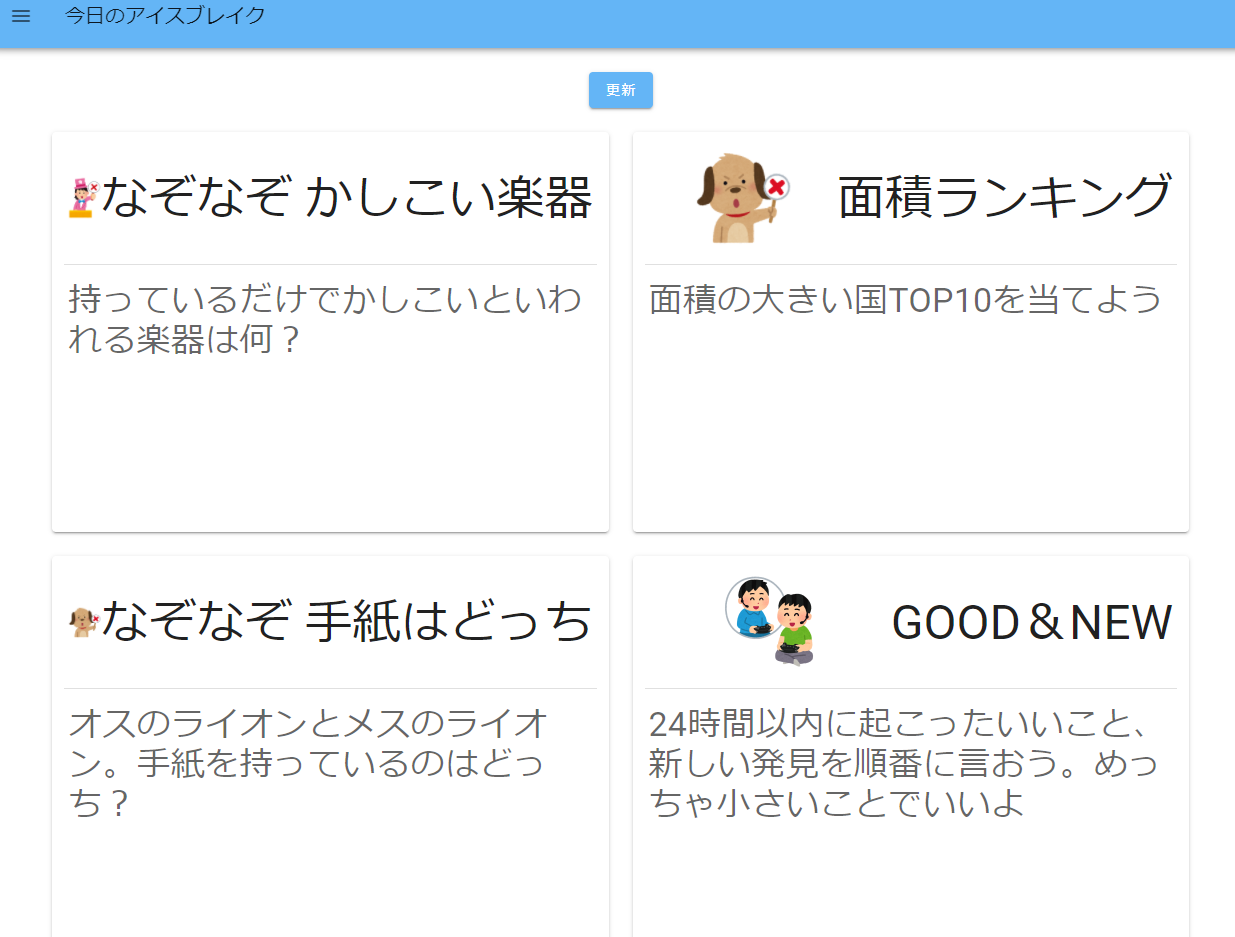1235x937 pixels.
Task: Click the description starting 24時間以内に起こったいいこと
Action: pyautogui.click(x=904, y=763)
